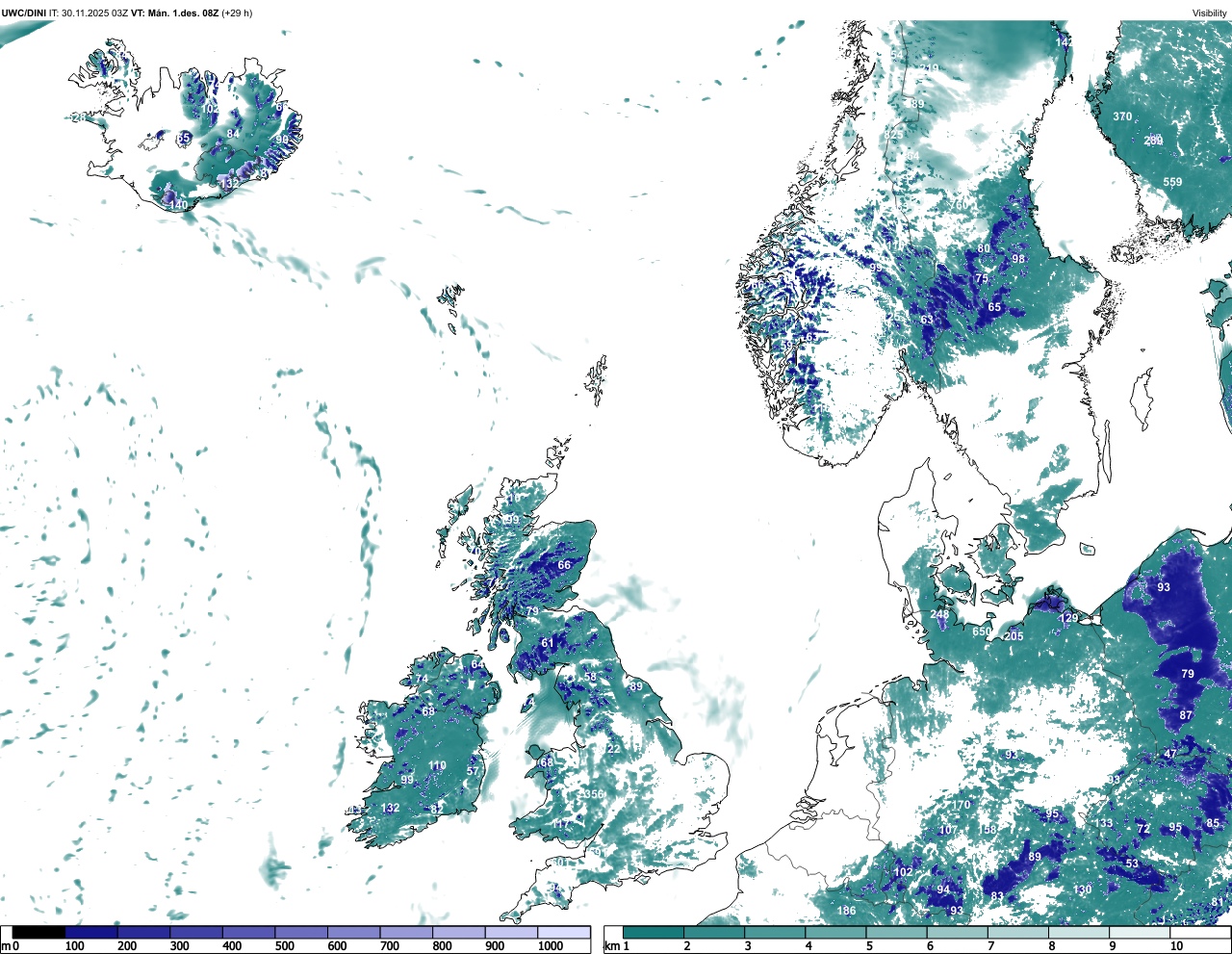Click value '158' in central Germany

(988, 830)
